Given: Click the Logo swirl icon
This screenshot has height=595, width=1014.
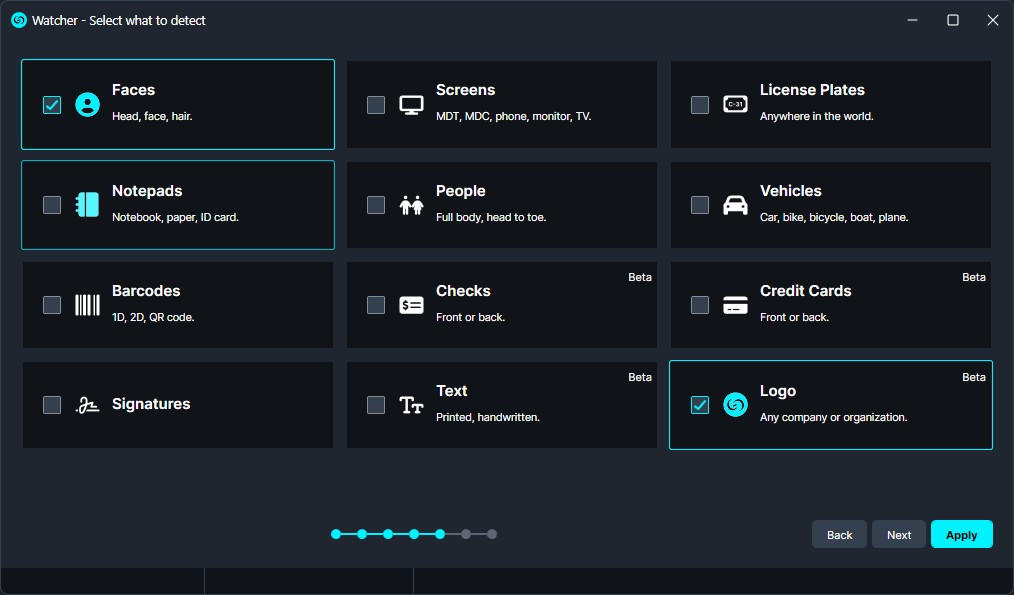Looking at the screenshot, I should 735,405.
